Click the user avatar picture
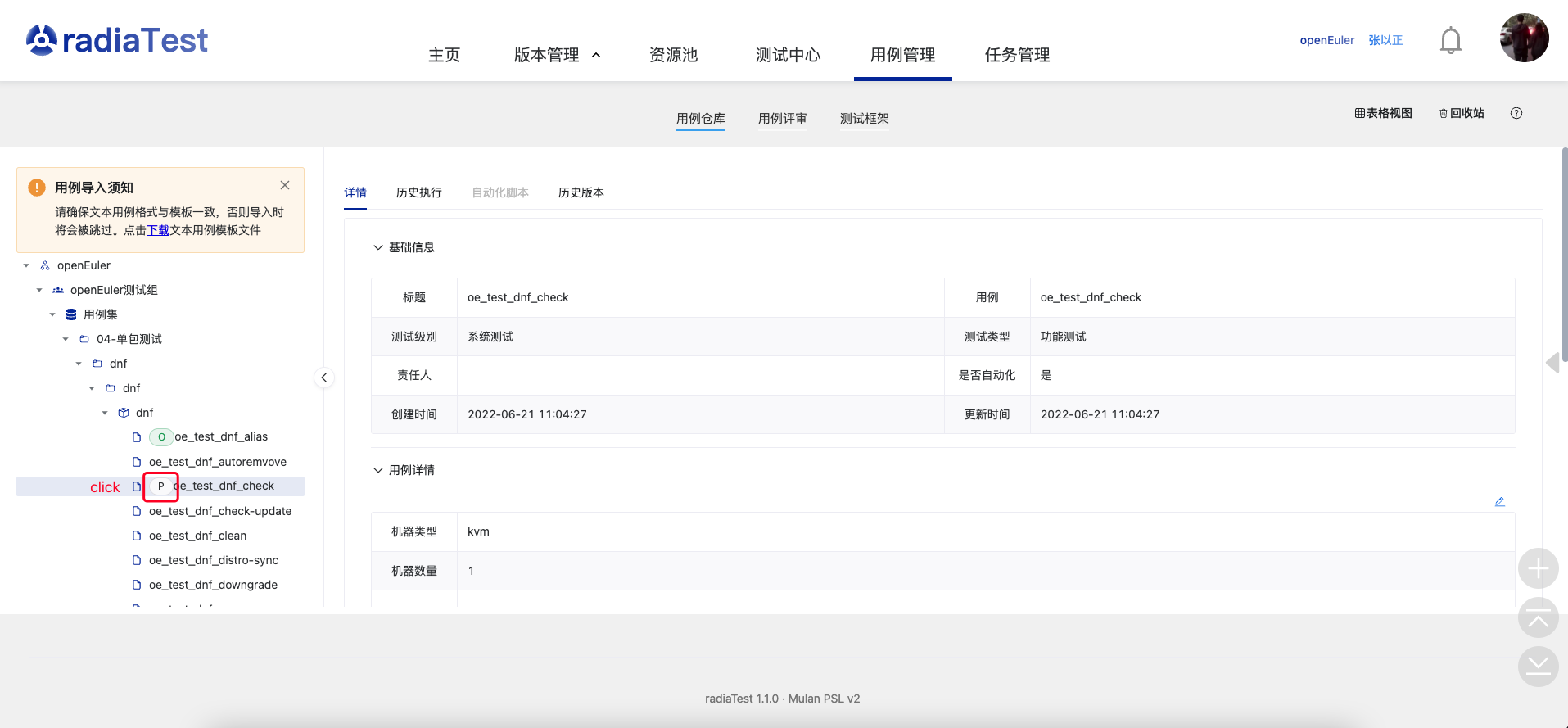Screen dimensions: 1568x728 [x=1524, y=38]
